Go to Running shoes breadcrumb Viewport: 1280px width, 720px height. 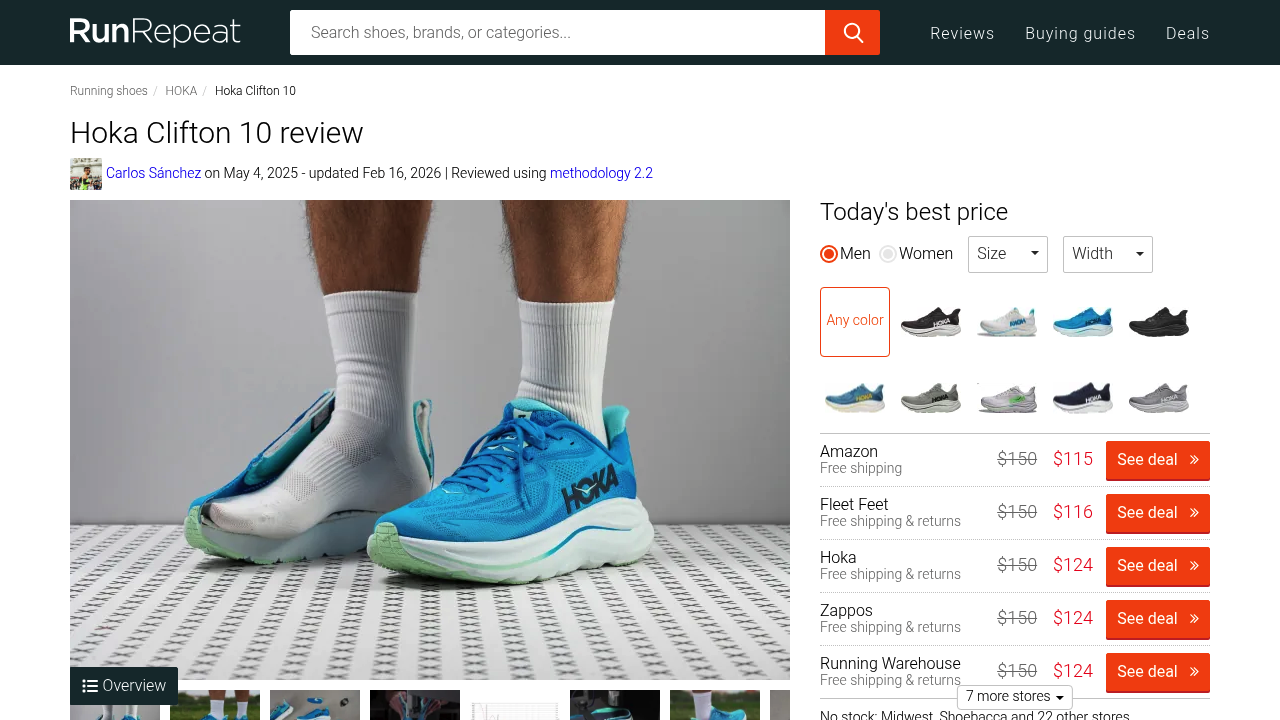(x=109, y=91)
